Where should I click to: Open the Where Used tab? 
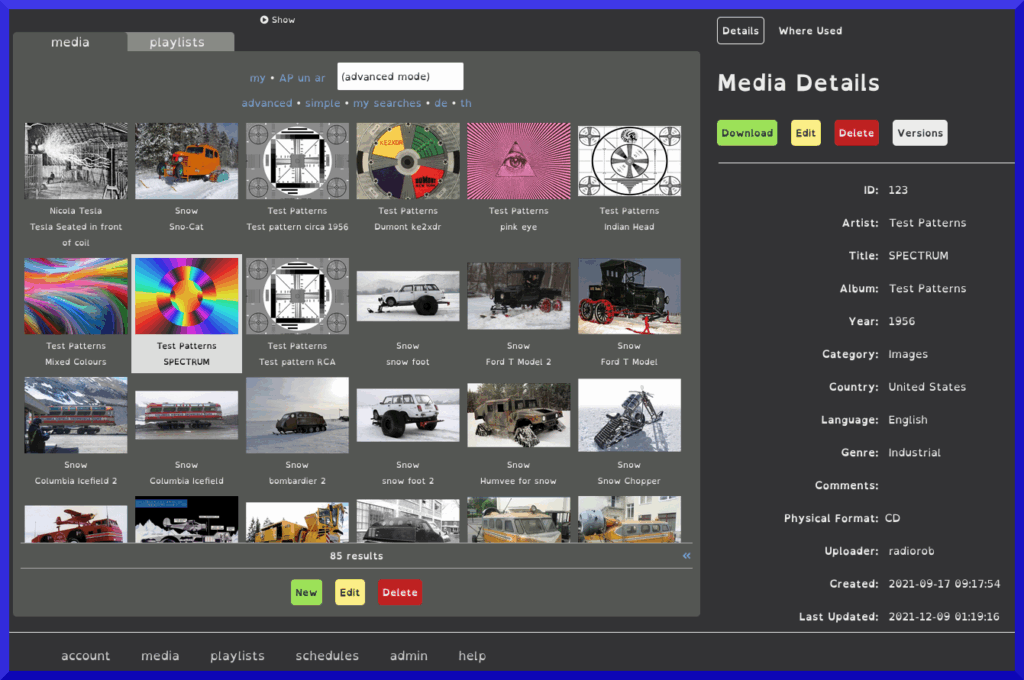coord(810,30)
